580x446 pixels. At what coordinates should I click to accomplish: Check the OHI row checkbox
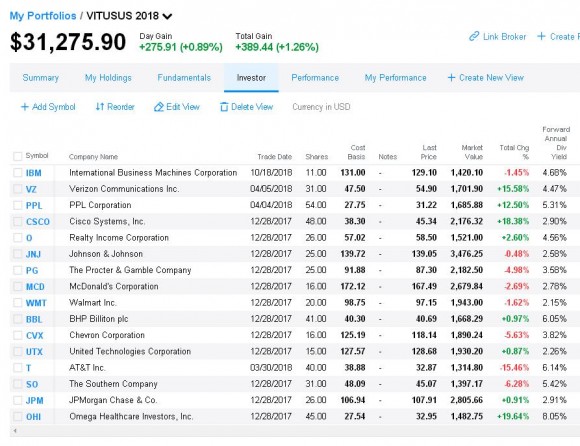coord(17,416)
